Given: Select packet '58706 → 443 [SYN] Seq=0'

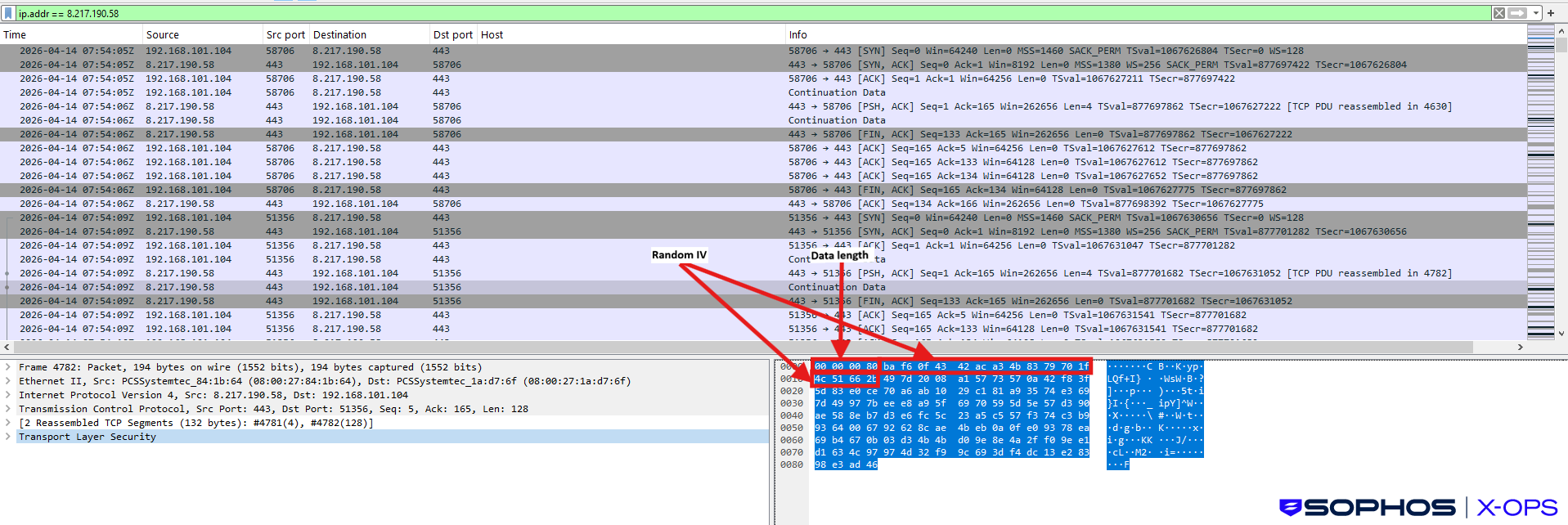Looking at the screenshot, I should point(762,51).
